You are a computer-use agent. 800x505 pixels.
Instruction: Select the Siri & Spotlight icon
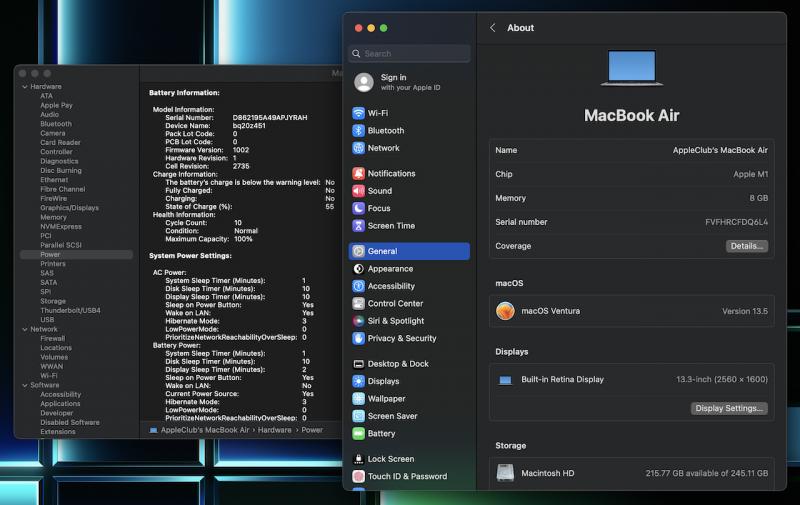pos(358,321)
